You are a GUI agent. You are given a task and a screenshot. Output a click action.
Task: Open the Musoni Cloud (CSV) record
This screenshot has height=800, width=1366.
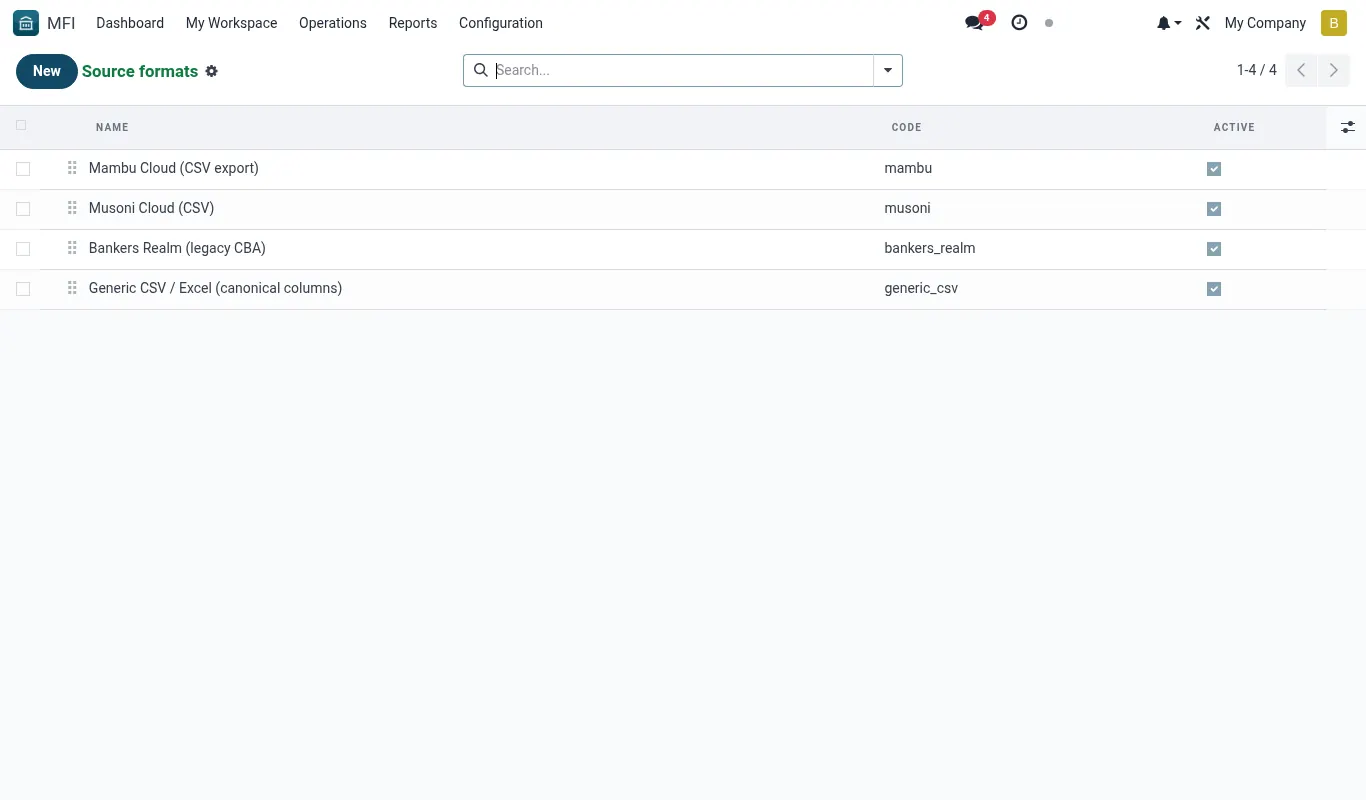point(152,208)
